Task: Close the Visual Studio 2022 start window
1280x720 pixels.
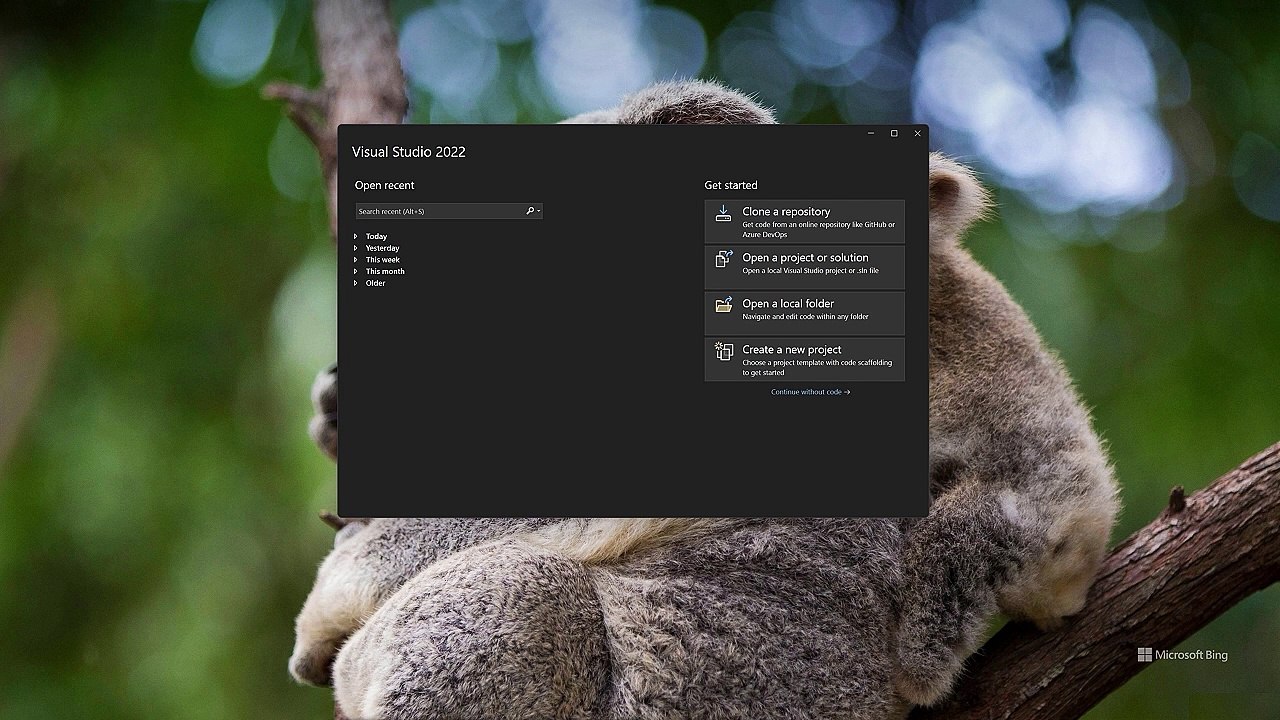Action: [917, 133]
